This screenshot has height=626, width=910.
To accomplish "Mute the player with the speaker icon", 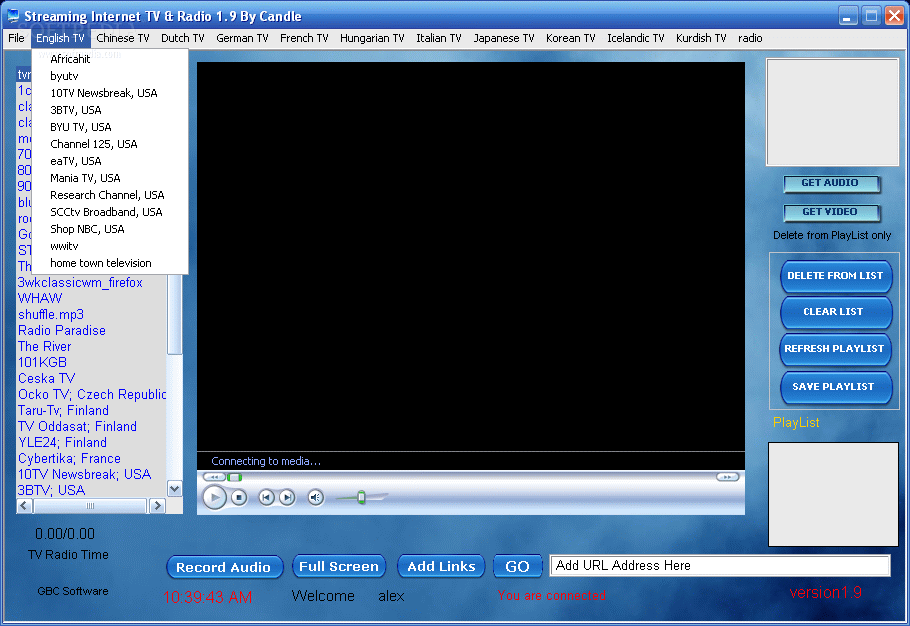I will [x=316, y=497].
